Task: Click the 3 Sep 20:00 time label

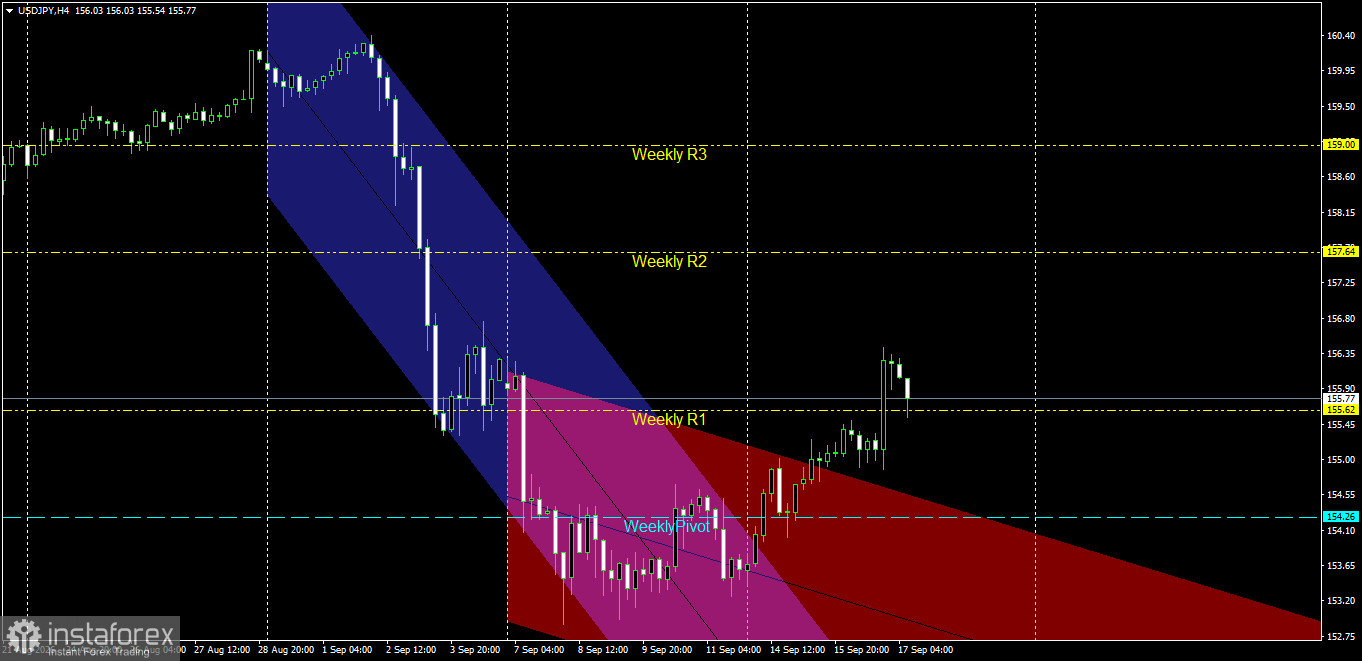Action: 474,650
